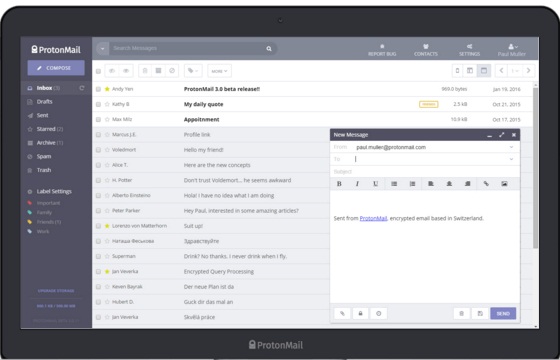Check the Superman message checkbox
Image resolution: width=560 pixels, height=360 pixels.
tap(98, 256)
